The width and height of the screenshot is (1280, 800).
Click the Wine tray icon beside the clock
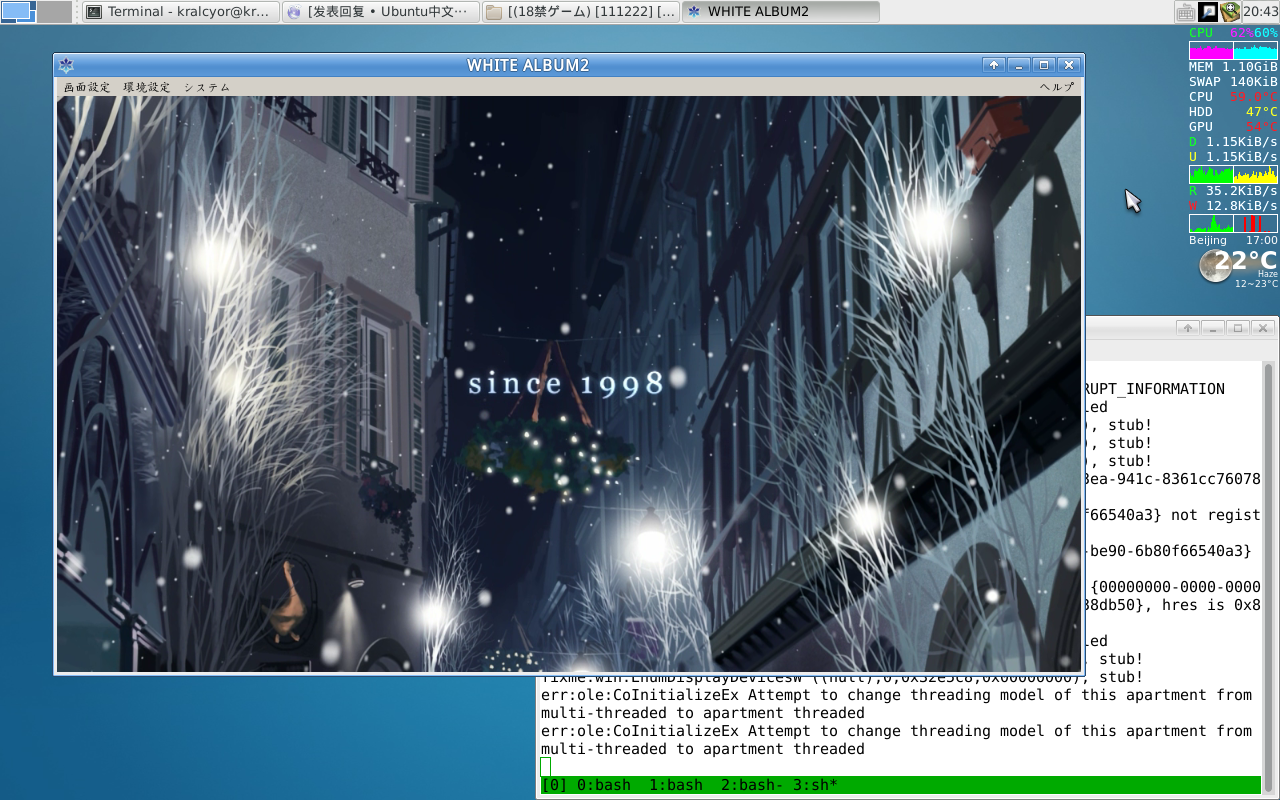1230,12
